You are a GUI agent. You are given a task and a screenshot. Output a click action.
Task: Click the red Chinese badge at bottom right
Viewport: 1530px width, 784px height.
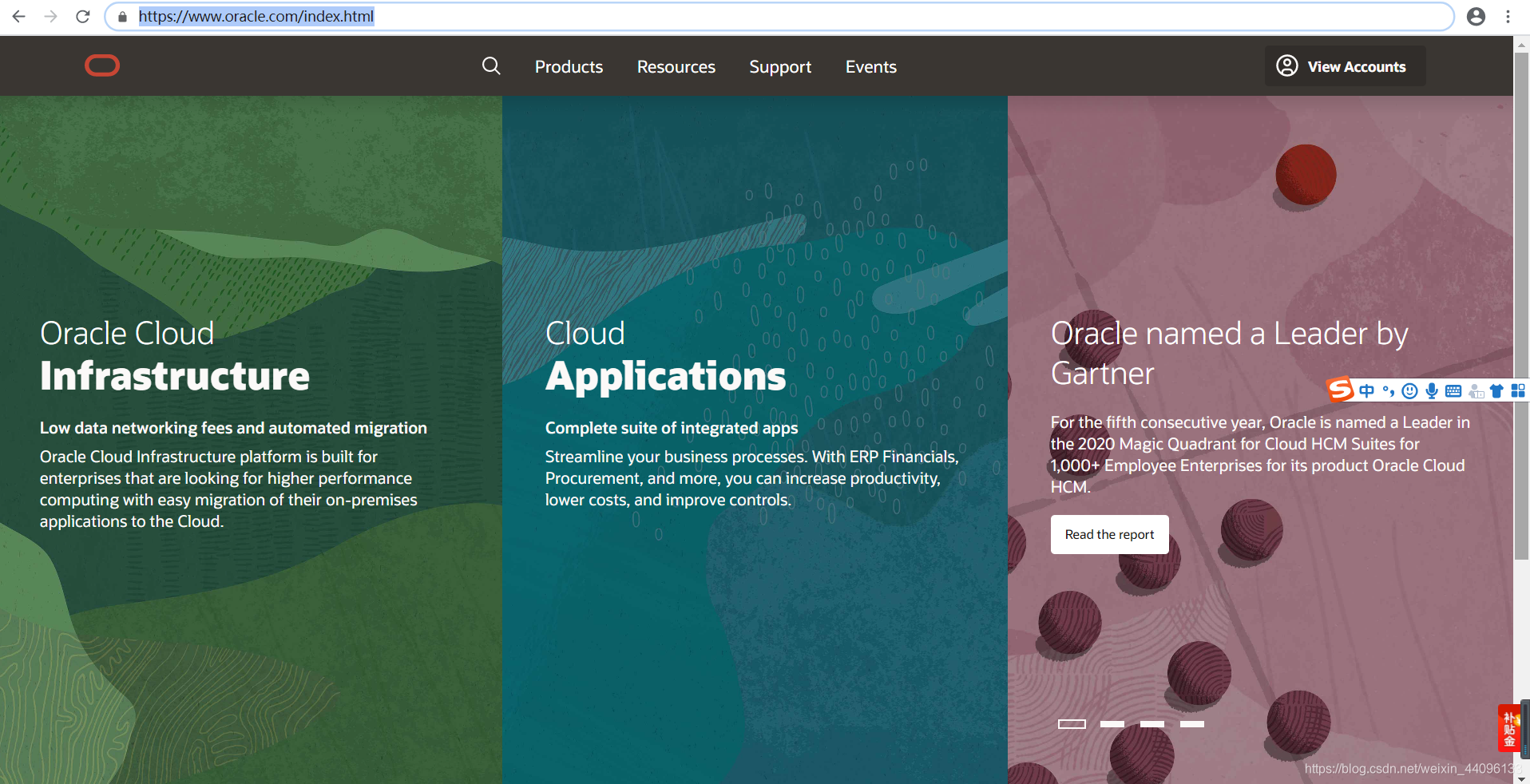(1509, 727)
